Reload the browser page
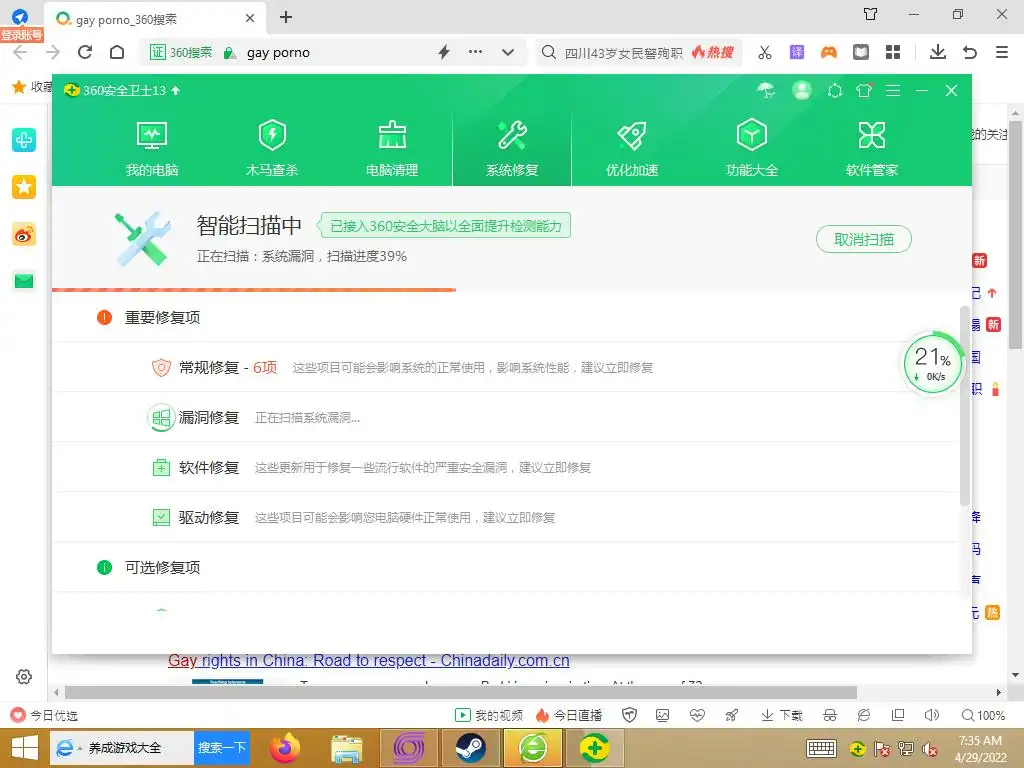This screenshot has width=1024, height=768. coord(85,52)
